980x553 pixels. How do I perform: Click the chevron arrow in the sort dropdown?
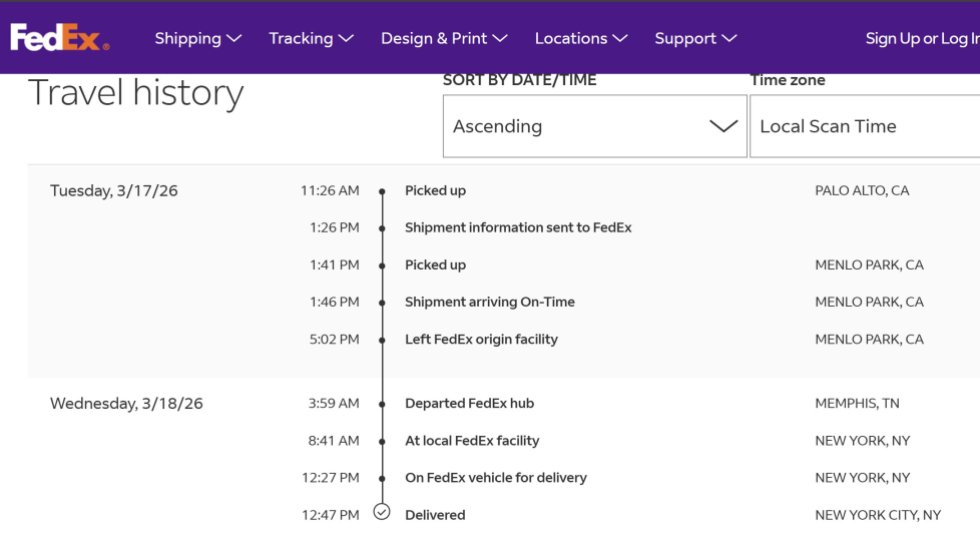[x=722, y=126]
